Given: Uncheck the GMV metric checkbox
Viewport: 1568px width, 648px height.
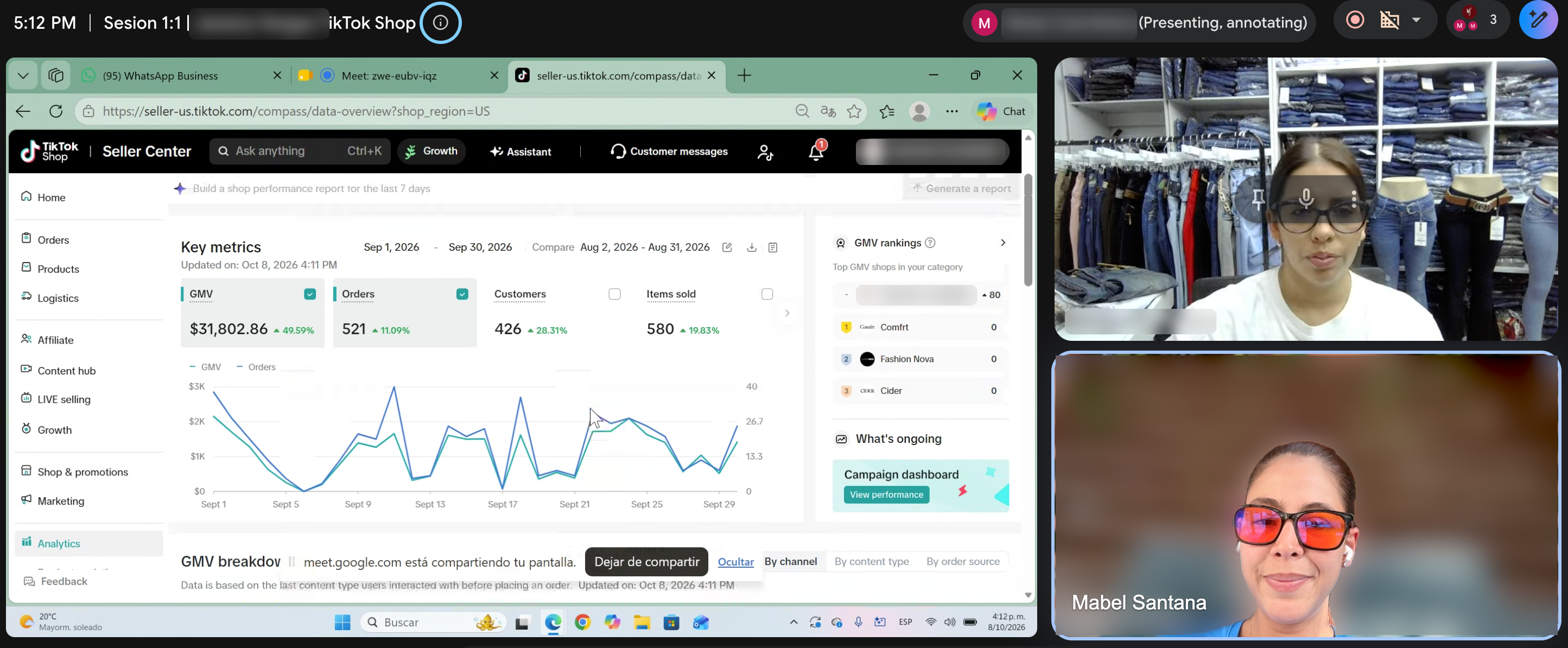Looking at the screenshot, I should pos(310,294).
